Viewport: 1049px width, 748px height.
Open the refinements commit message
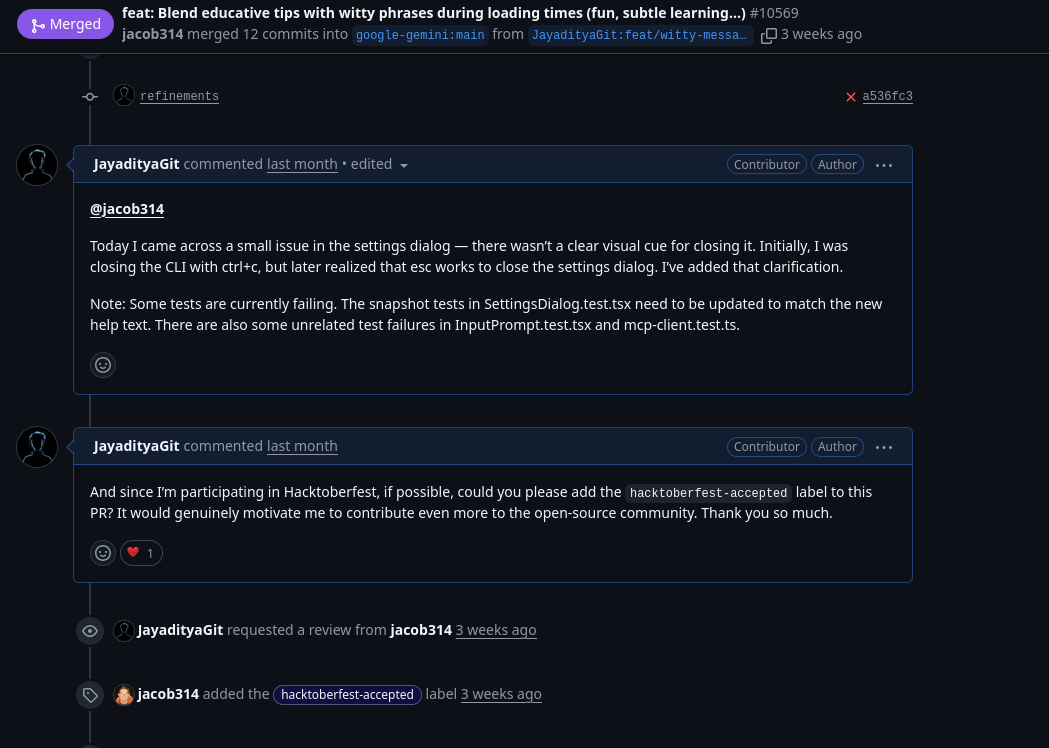(179, 97)
